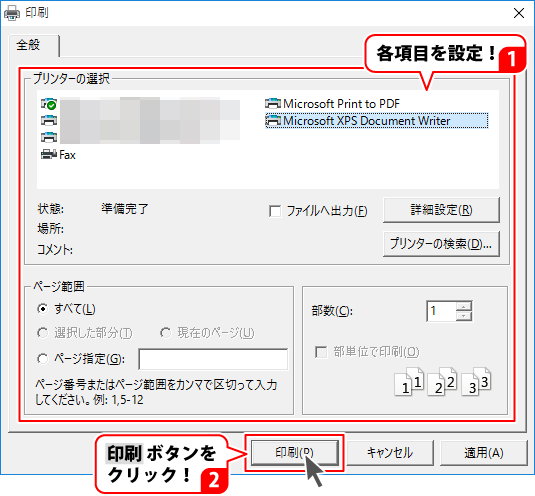Screen dimensions: 535x496
Task: Click the 印刷 button
Action: 295,453
